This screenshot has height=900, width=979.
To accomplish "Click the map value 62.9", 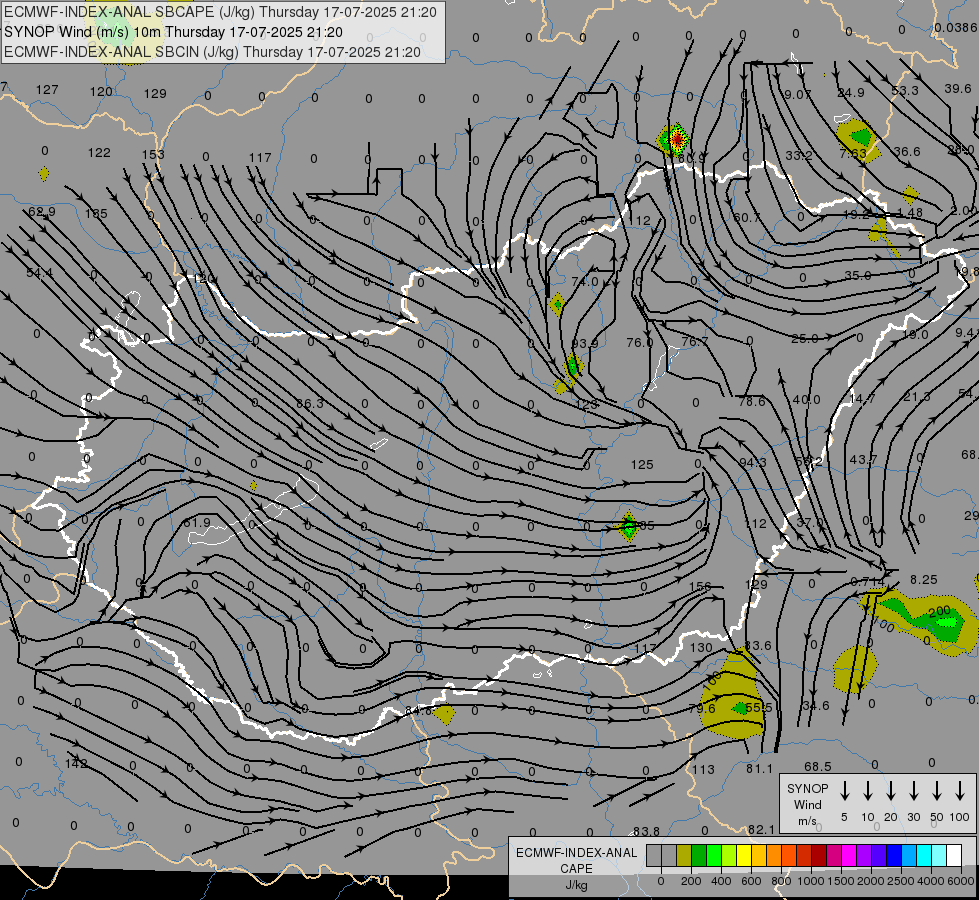I will 42,212.
